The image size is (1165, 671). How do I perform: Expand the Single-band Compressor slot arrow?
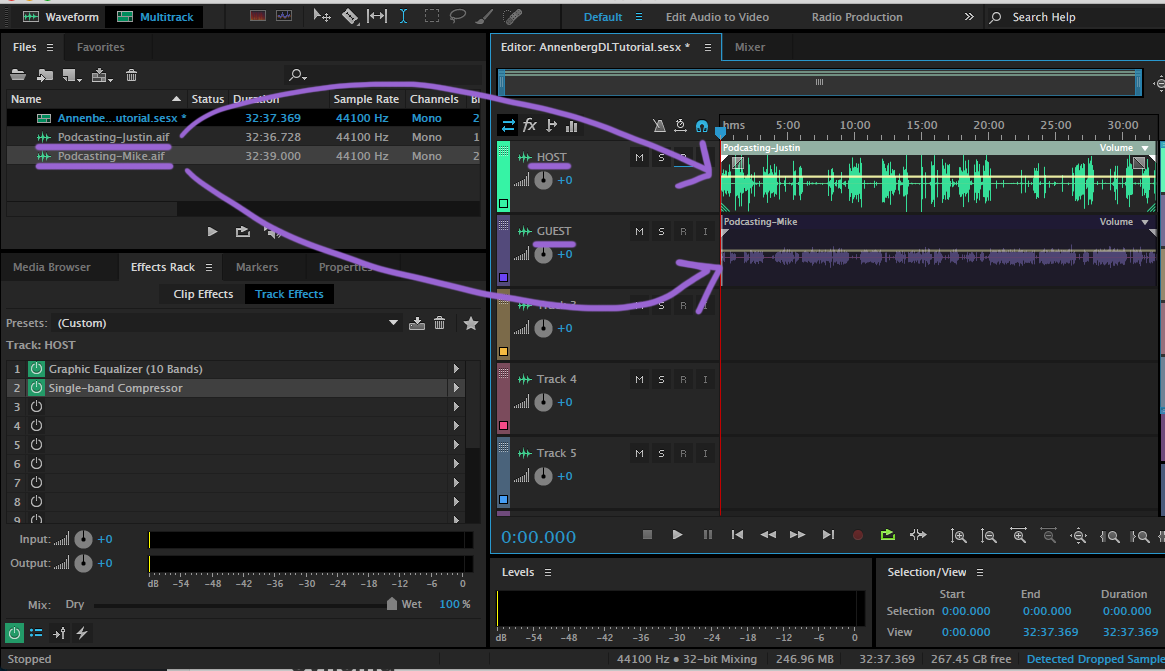pos(456,388)
